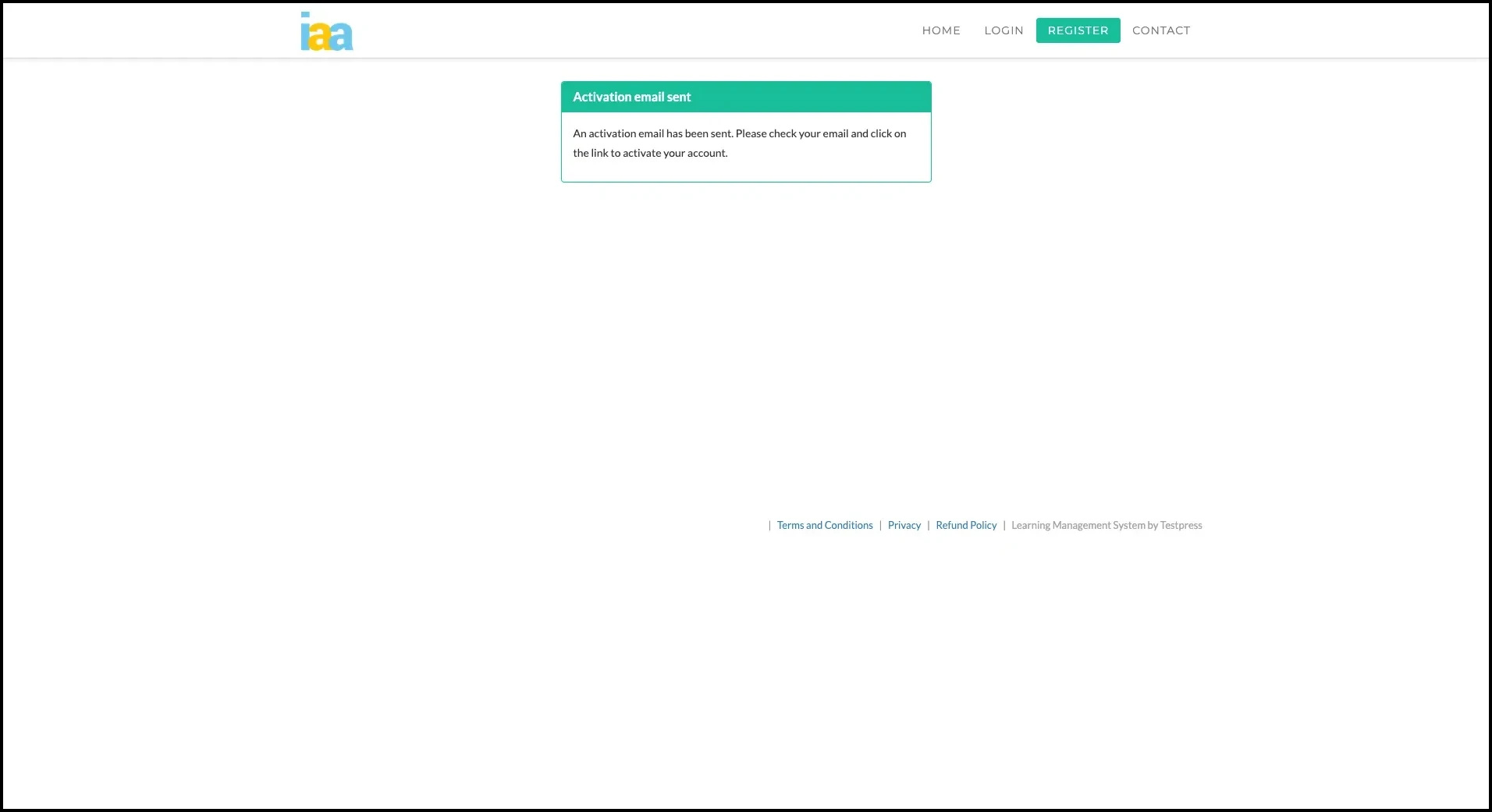This screenshot has width=1492, height=812.
Task: Click the separator before Terms and Conditions
Action: 769,525
